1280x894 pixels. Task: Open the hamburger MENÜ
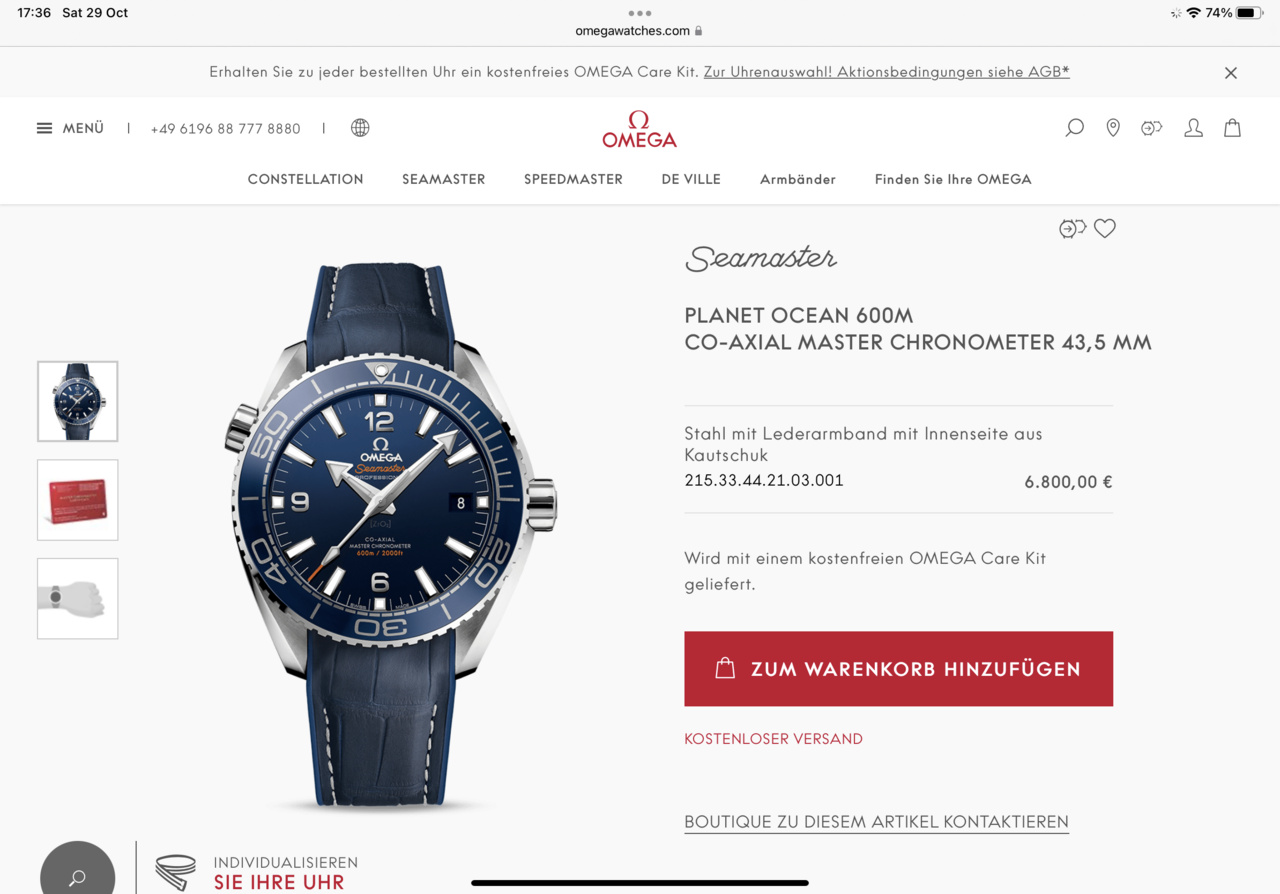point(70,128)
